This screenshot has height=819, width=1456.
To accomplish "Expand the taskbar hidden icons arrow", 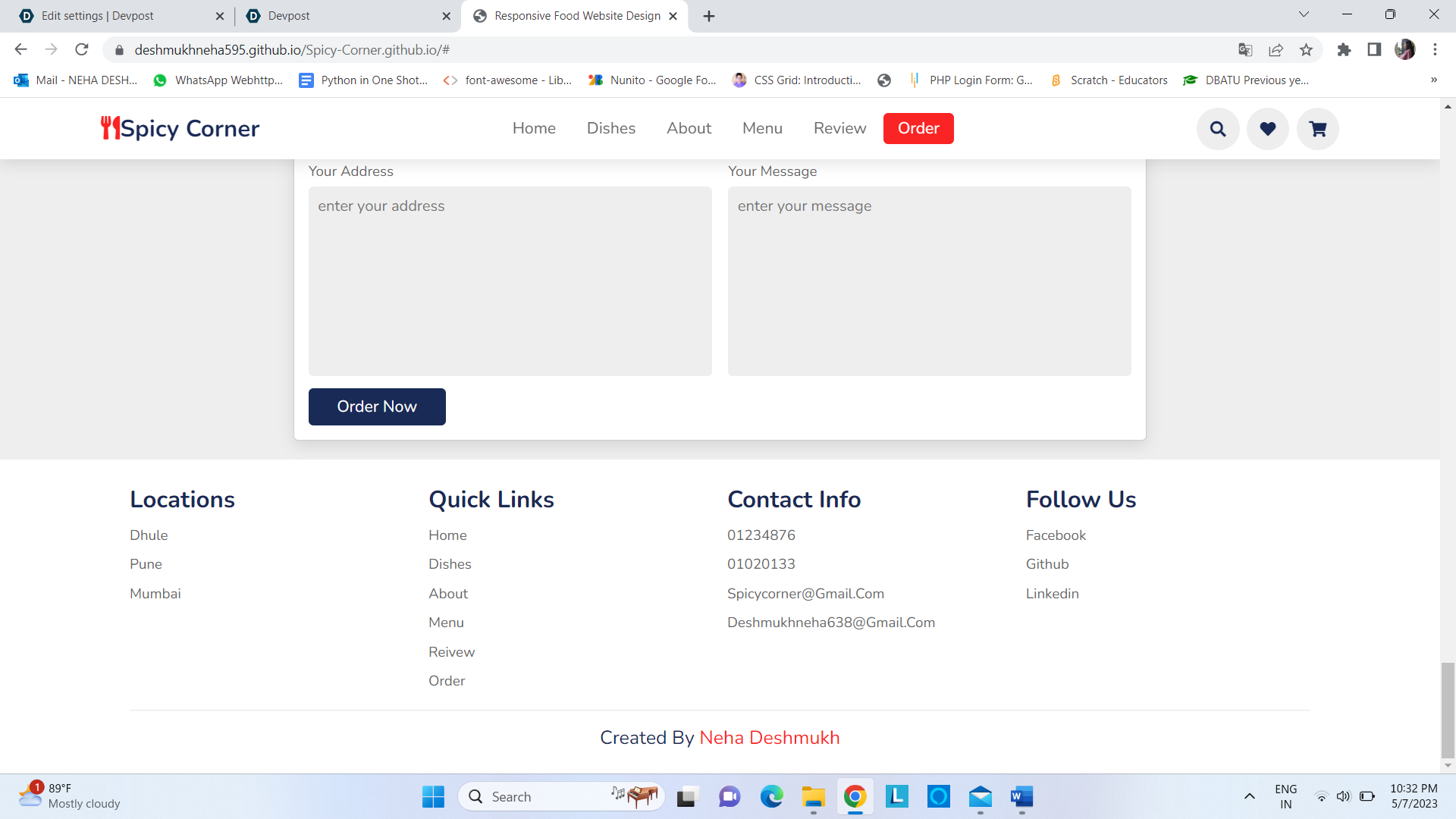I will click(1250, 796).
